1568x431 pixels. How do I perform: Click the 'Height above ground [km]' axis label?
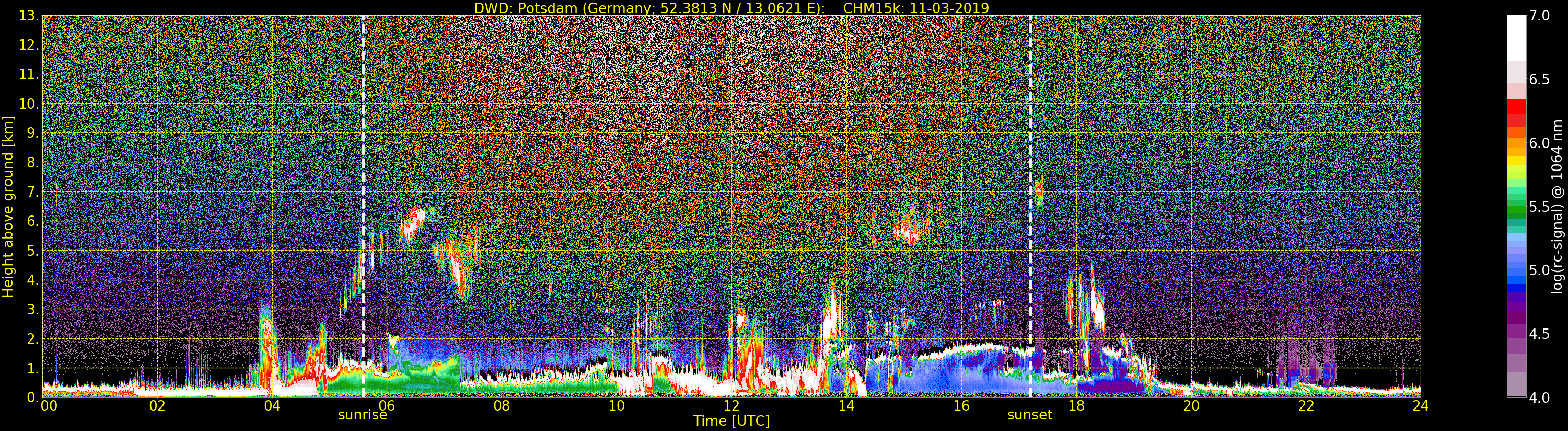point(8,206)
